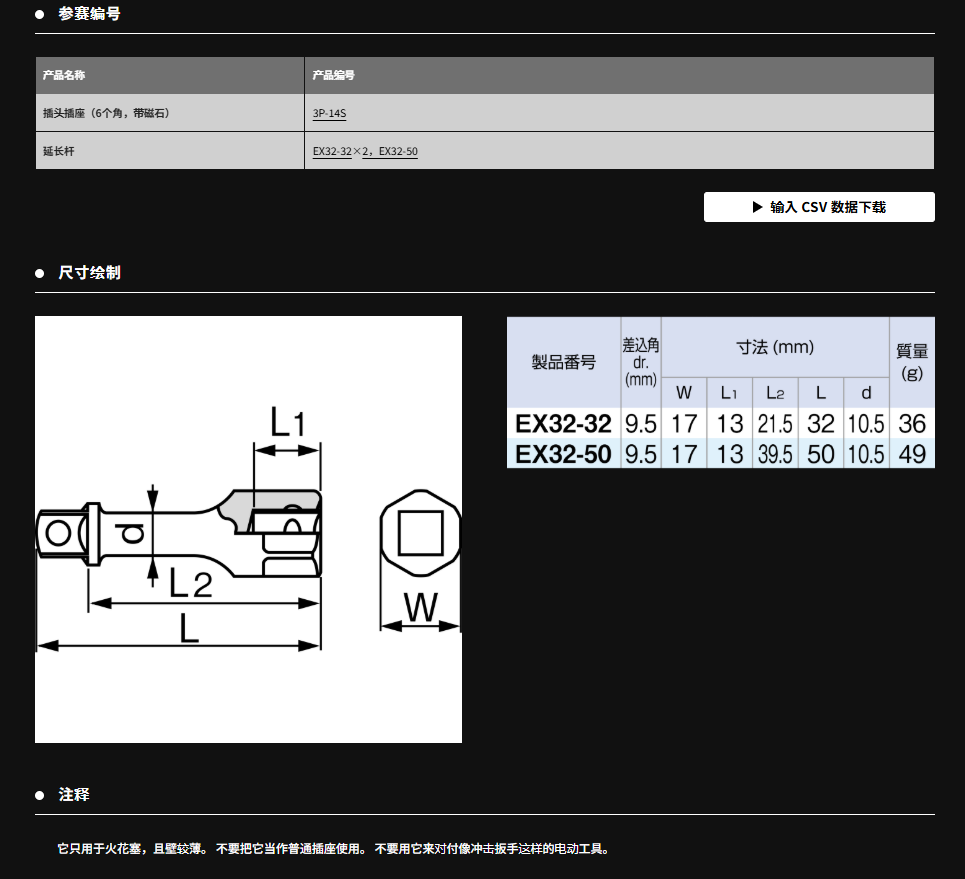The height and width of the screenshot is (879, 965).
Task: Click the 質量 (g) header in the spec table
Action: click(x=911, y=362)
